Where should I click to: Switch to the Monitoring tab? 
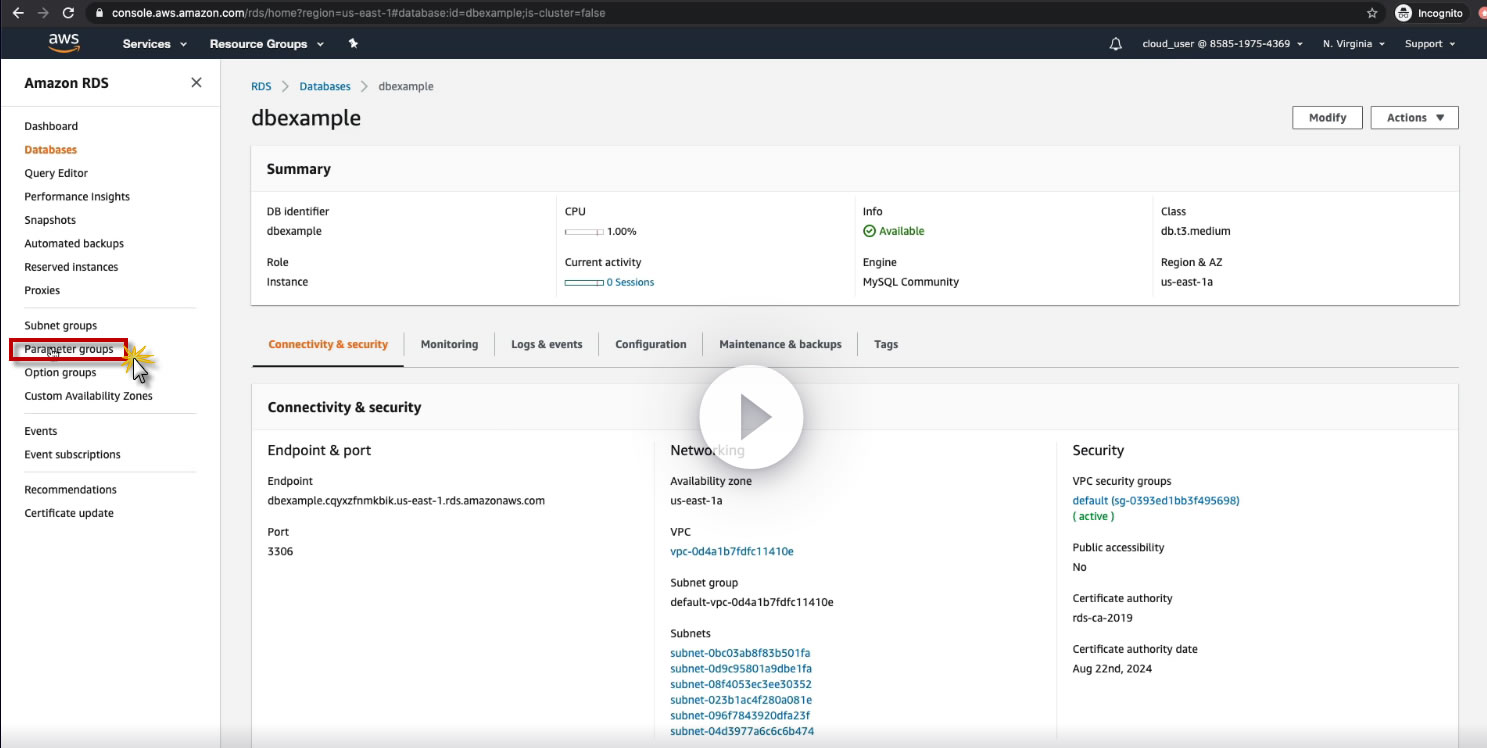pyautogui.click(x=449, y=344)
